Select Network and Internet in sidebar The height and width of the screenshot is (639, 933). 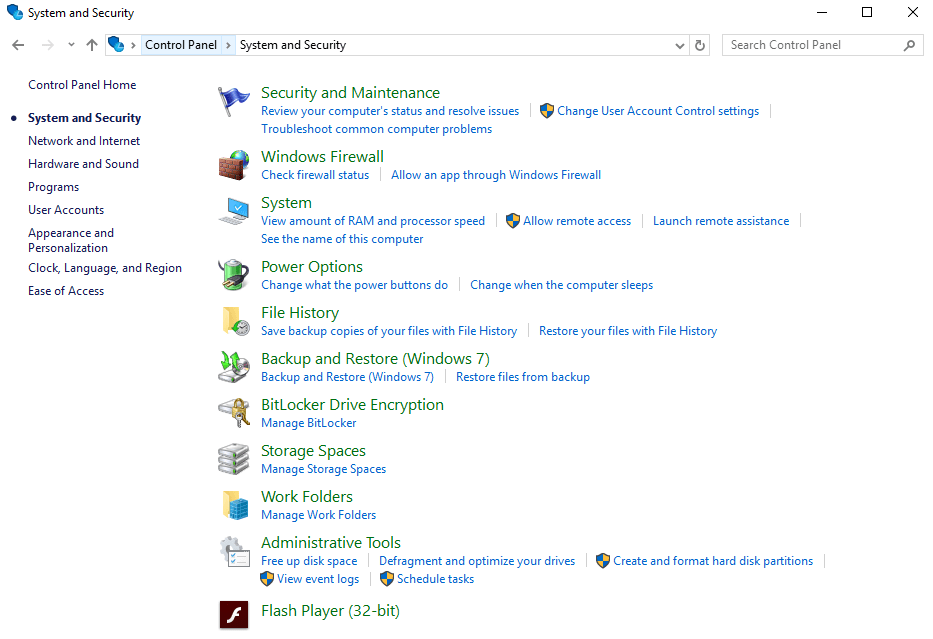tap(84, 141)
